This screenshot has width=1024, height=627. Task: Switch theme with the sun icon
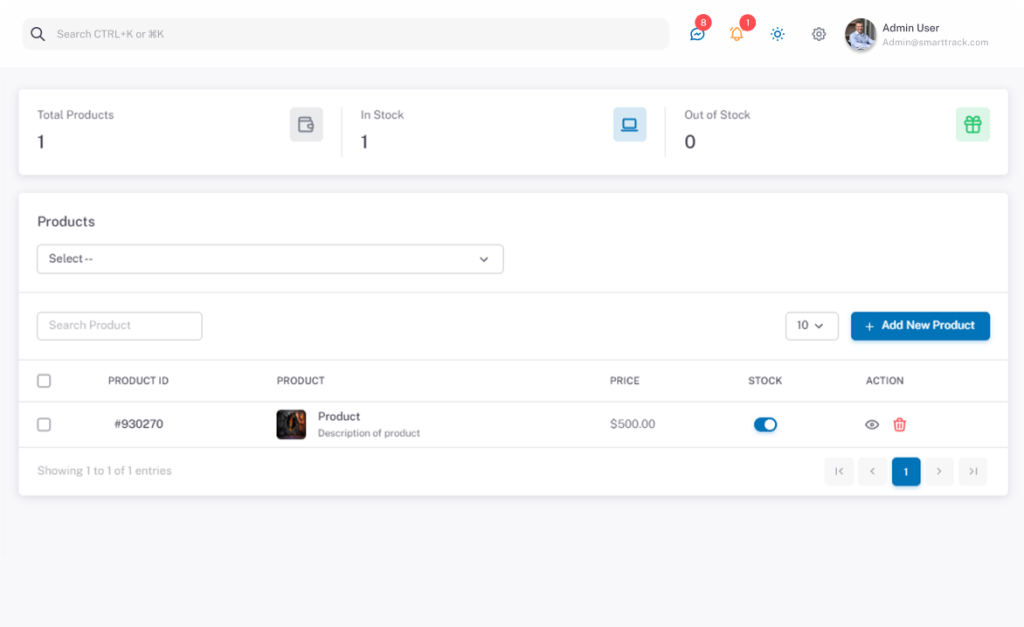click(777, 34)
